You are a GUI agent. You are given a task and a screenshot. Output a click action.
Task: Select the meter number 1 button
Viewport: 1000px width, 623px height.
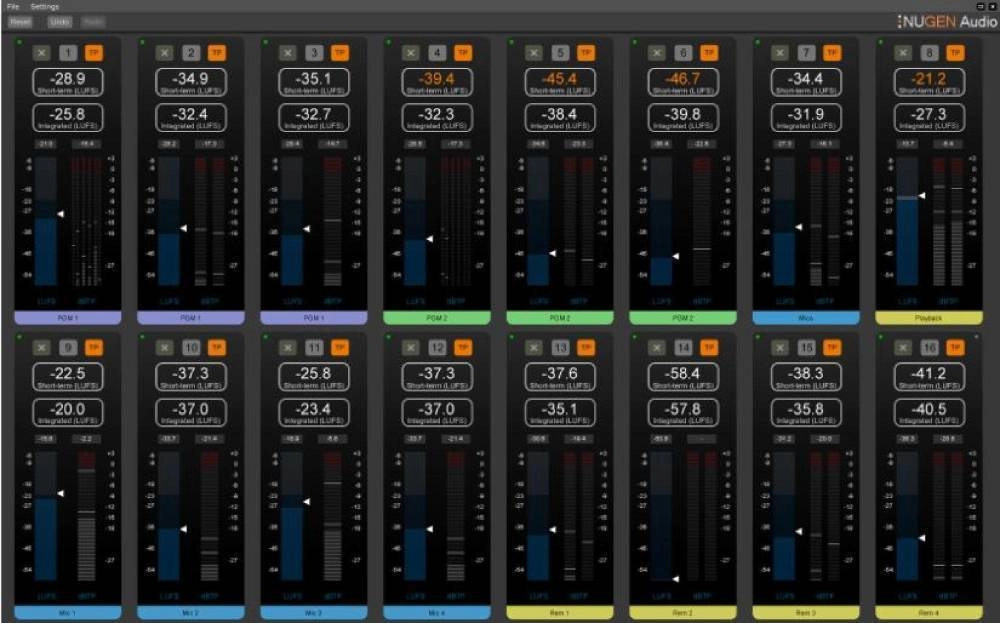coord(68,53)
